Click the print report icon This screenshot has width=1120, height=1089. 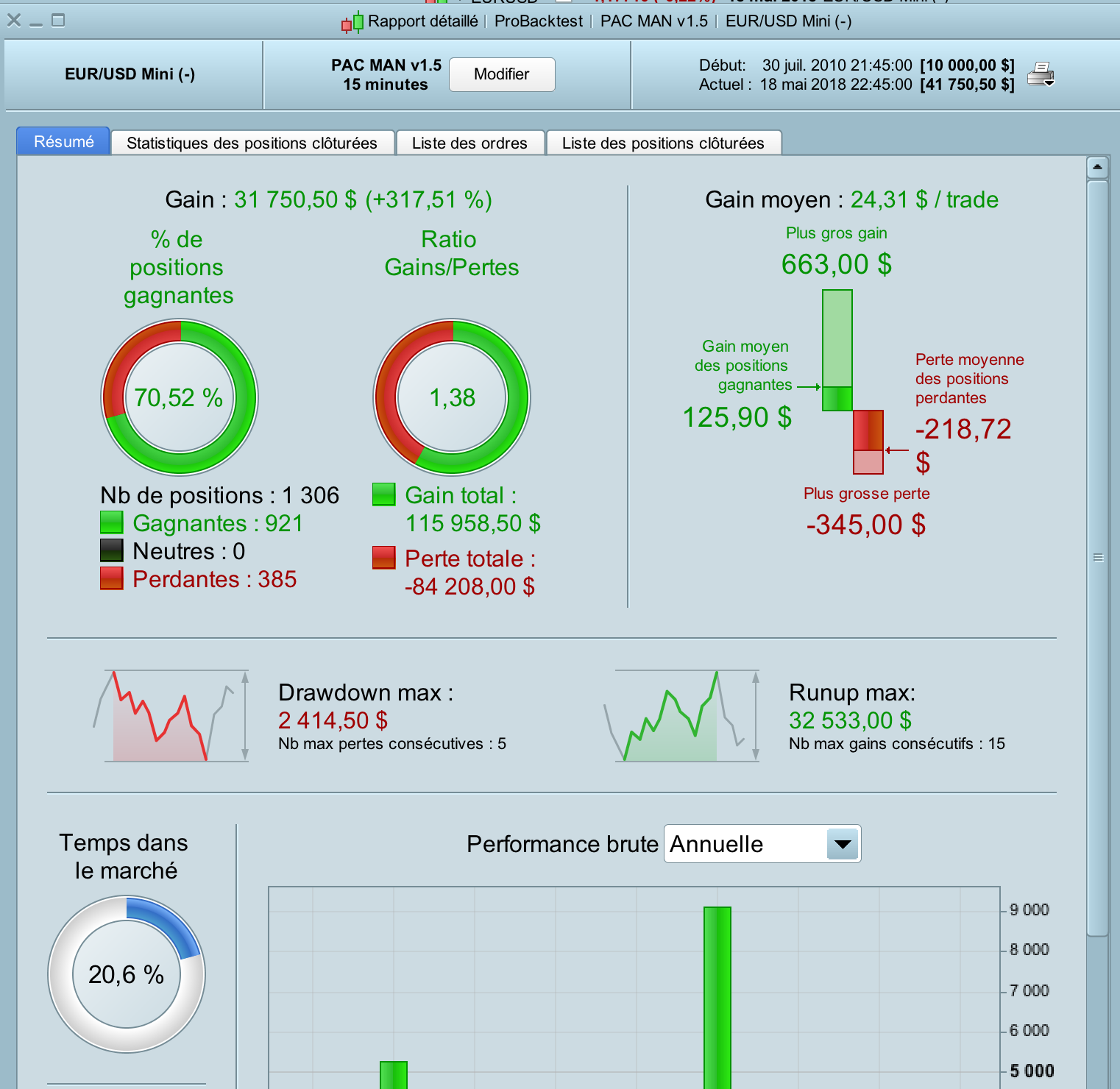[1041, 74]
